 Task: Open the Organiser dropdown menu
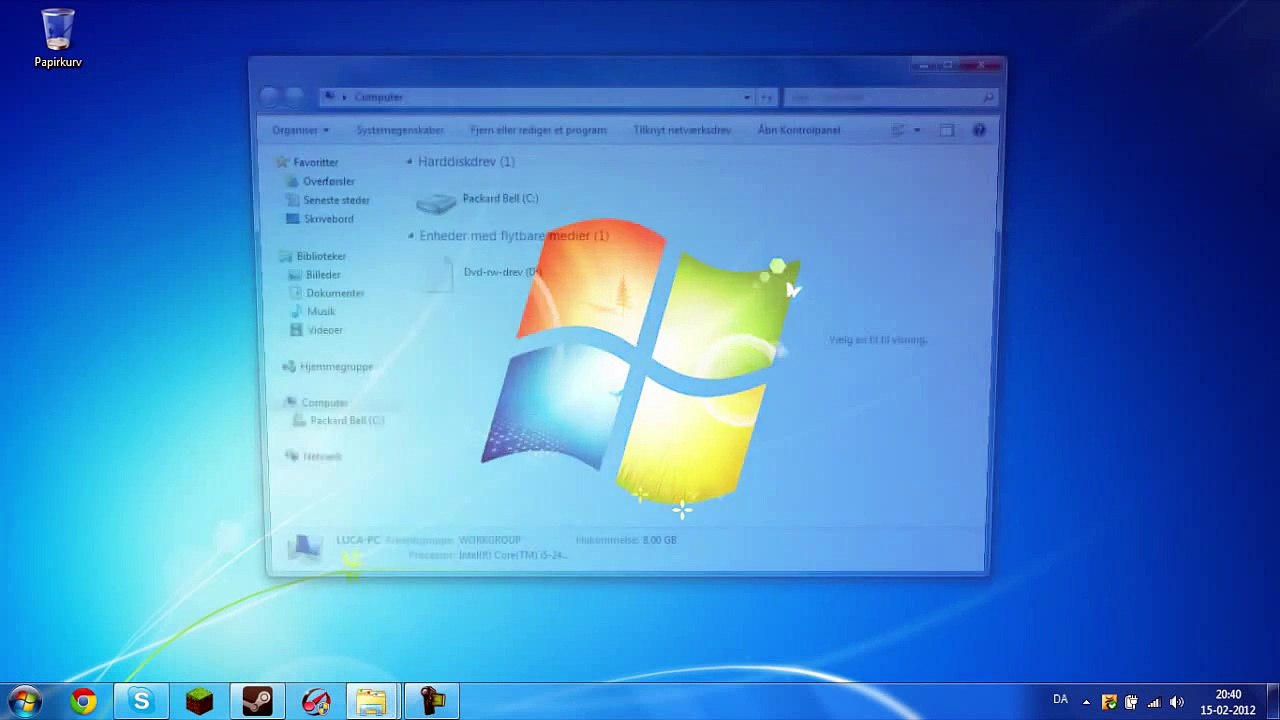pyautogui.click(x=300, y=130)
